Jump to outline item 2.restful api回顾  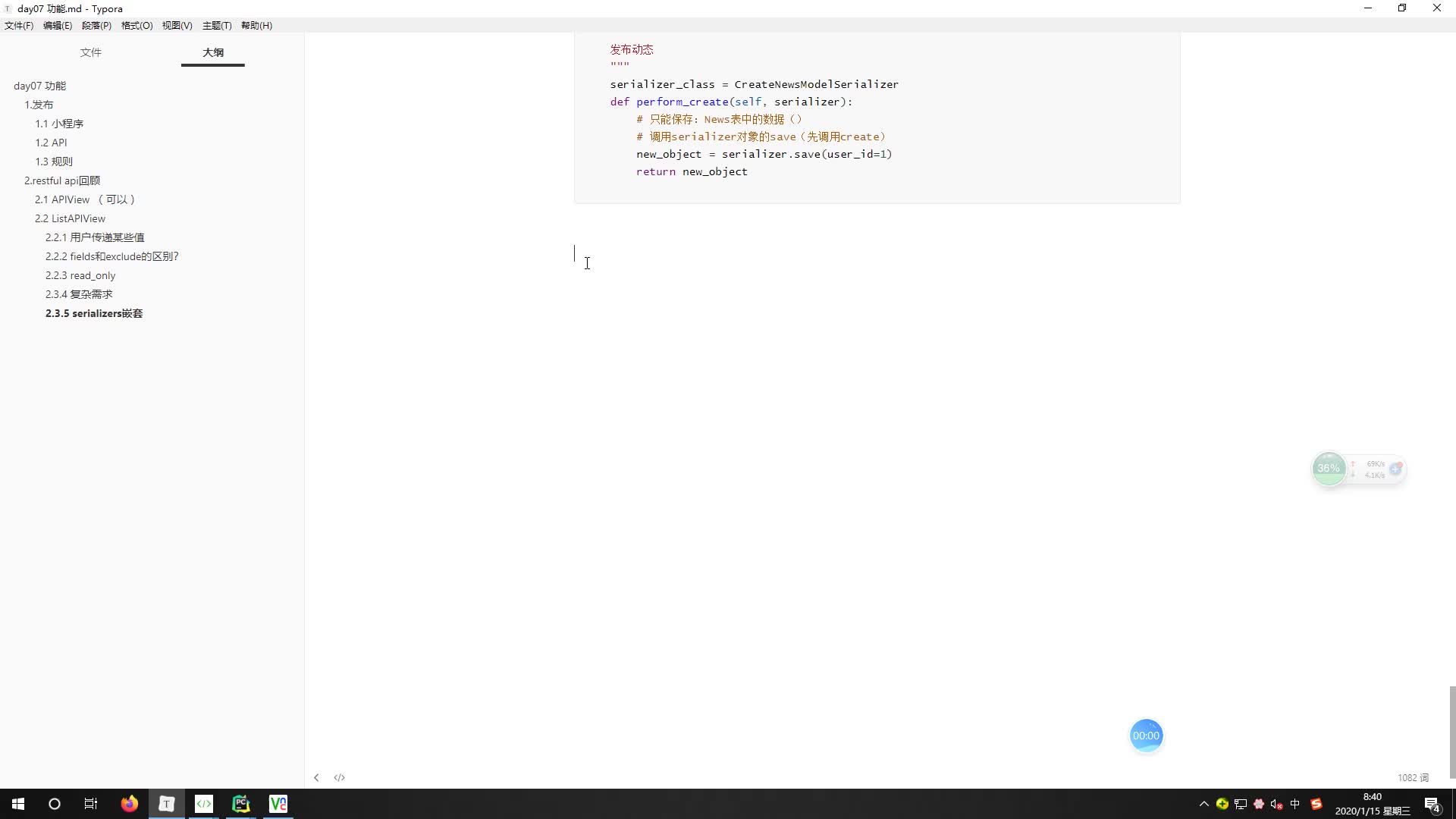62,180
